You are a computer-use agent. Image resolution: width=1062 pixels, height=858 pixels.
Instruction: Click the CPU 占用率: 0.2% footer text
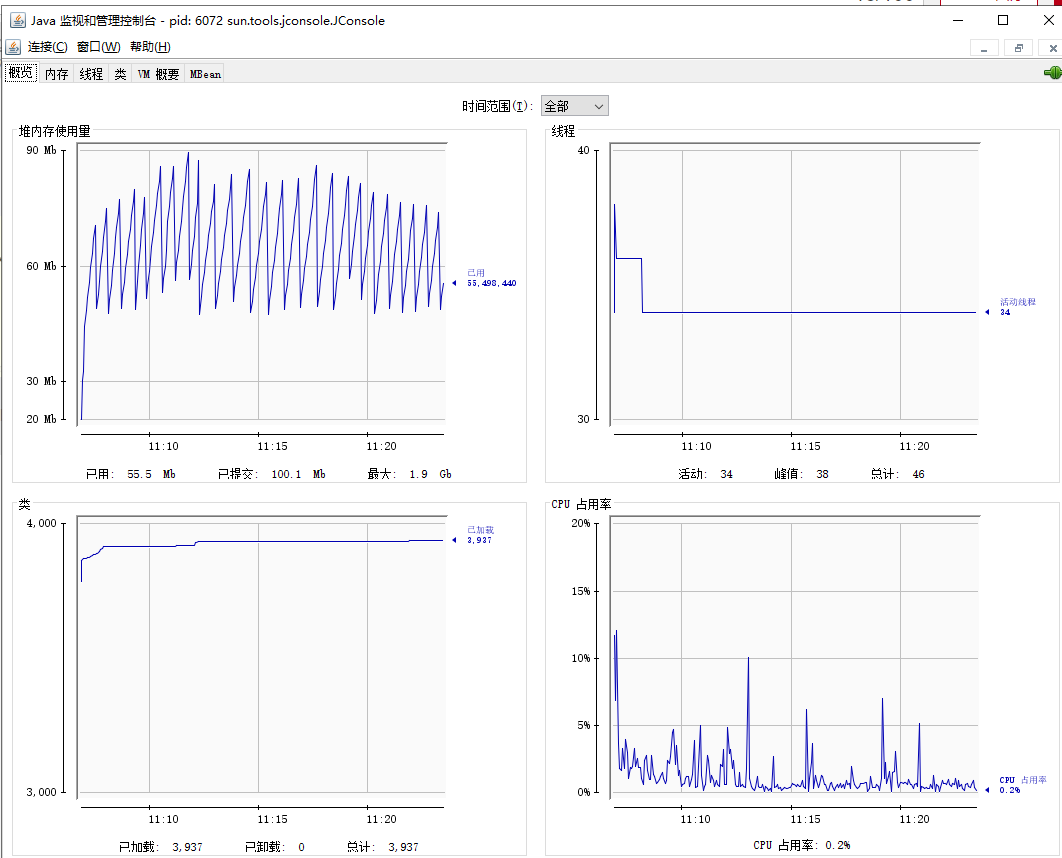point(802,845)
